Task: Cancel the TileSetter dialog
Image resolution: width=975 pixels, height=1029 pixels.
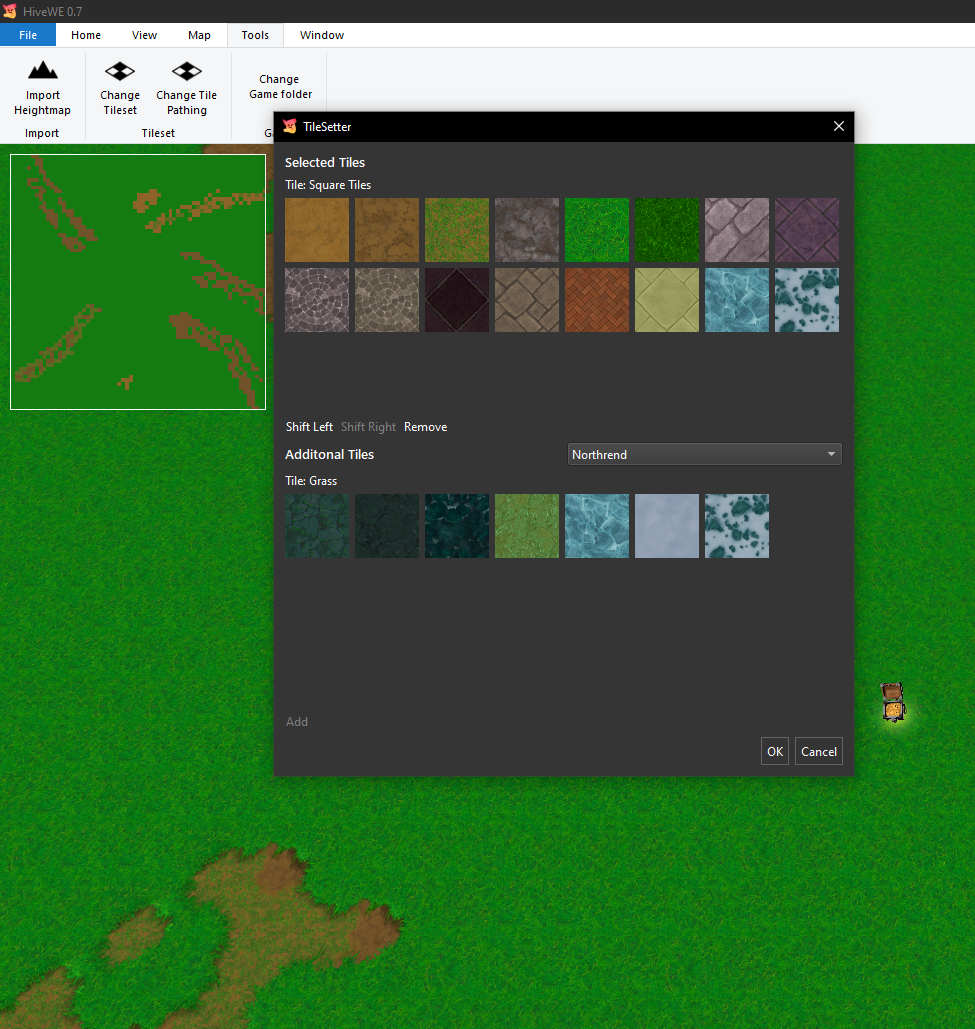Action: (819, 751)
